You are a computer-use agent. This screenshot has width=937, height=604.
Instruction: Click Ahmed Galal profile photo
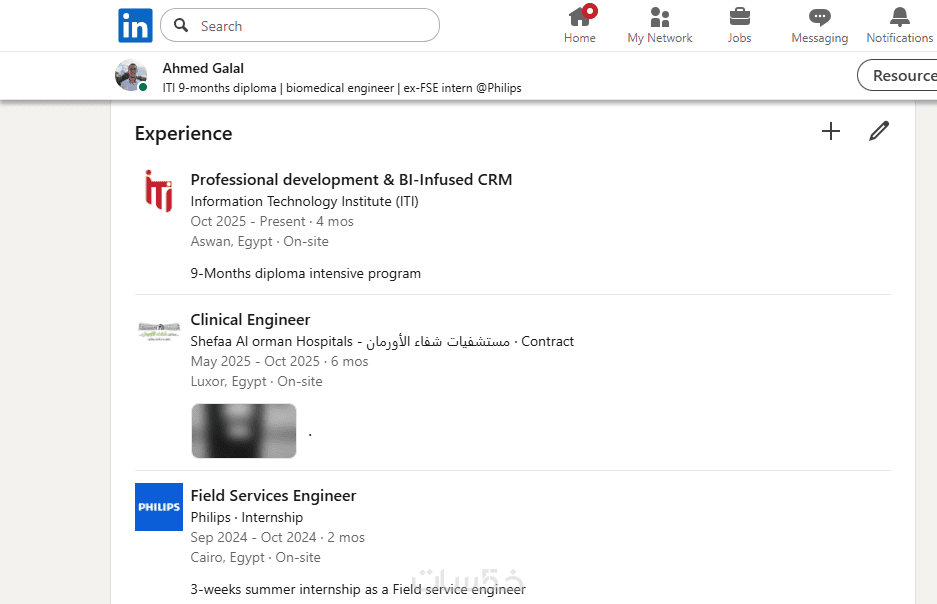pyautogui.click(x=131, y=75)
